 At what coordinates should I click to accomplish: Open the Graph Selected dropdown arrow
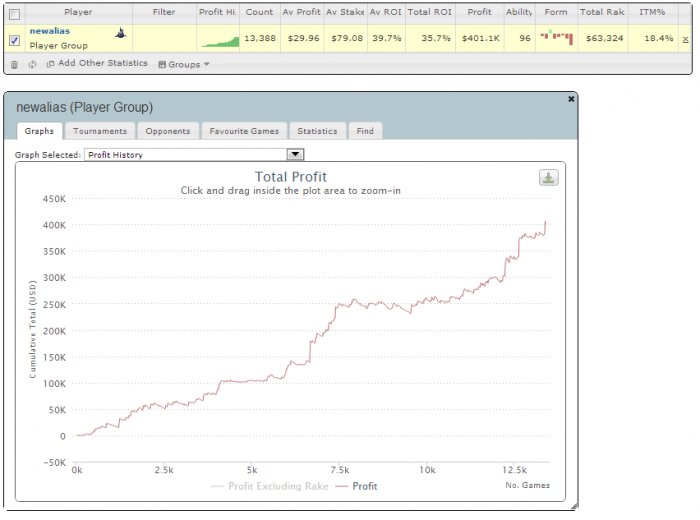[295, 154]
